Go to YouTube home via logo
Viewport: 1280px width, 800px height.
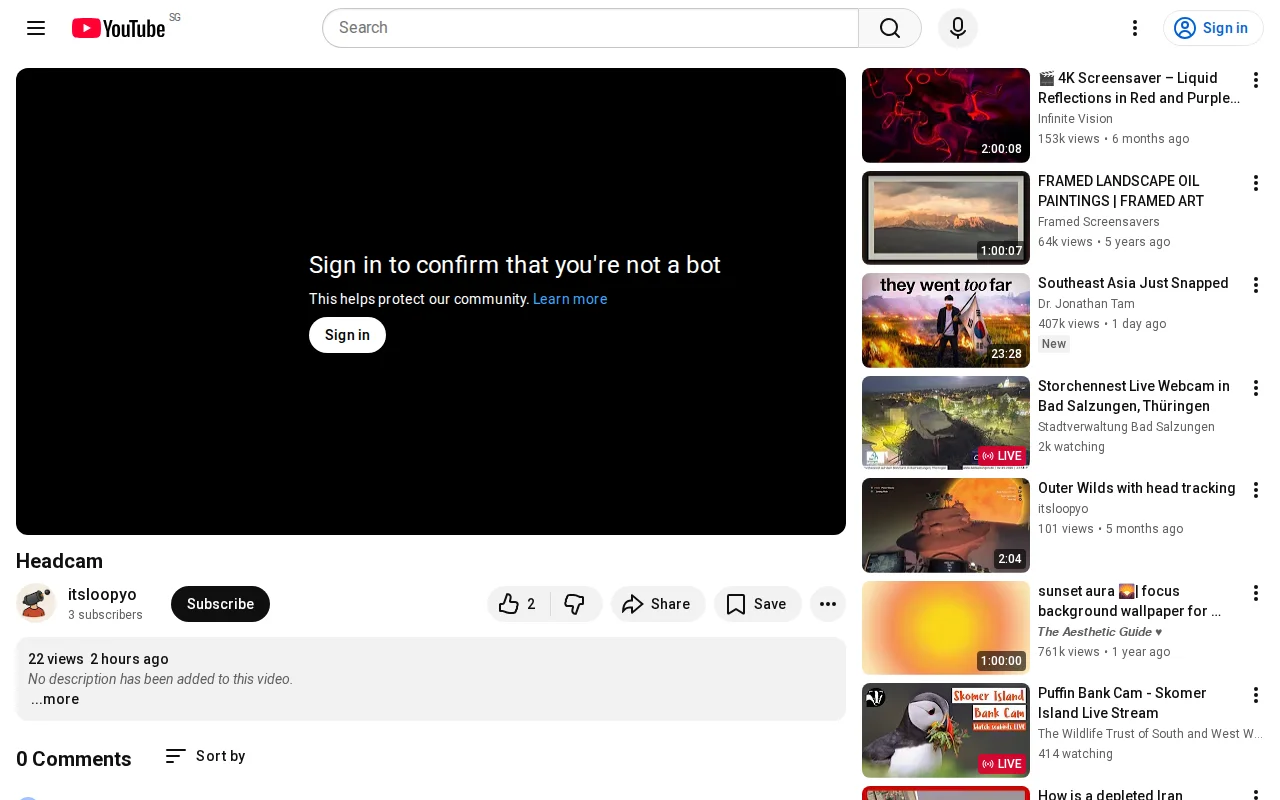coord(118,28)
